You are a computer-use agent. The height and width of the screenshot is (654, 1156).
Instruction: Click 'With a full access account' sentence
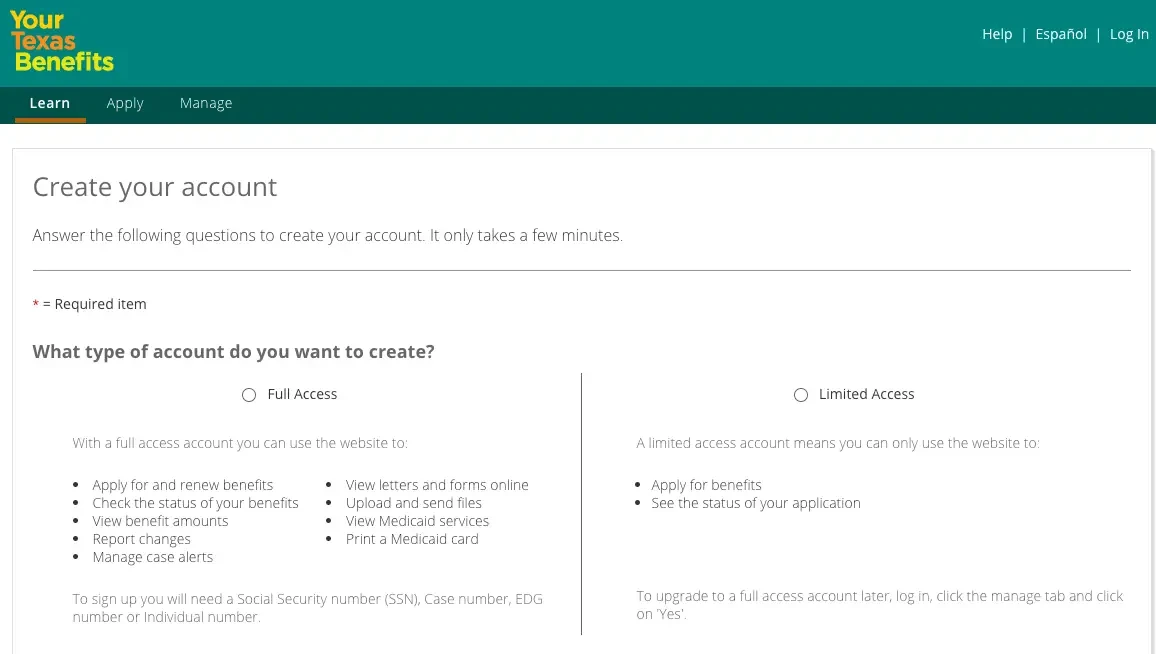coord(240,443)
